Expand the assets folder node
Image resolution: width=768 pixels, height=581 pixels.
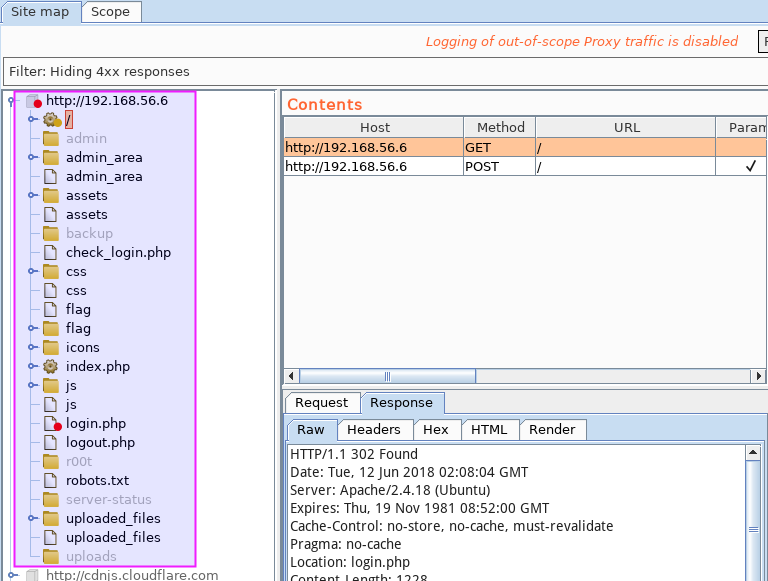[32, 195]
